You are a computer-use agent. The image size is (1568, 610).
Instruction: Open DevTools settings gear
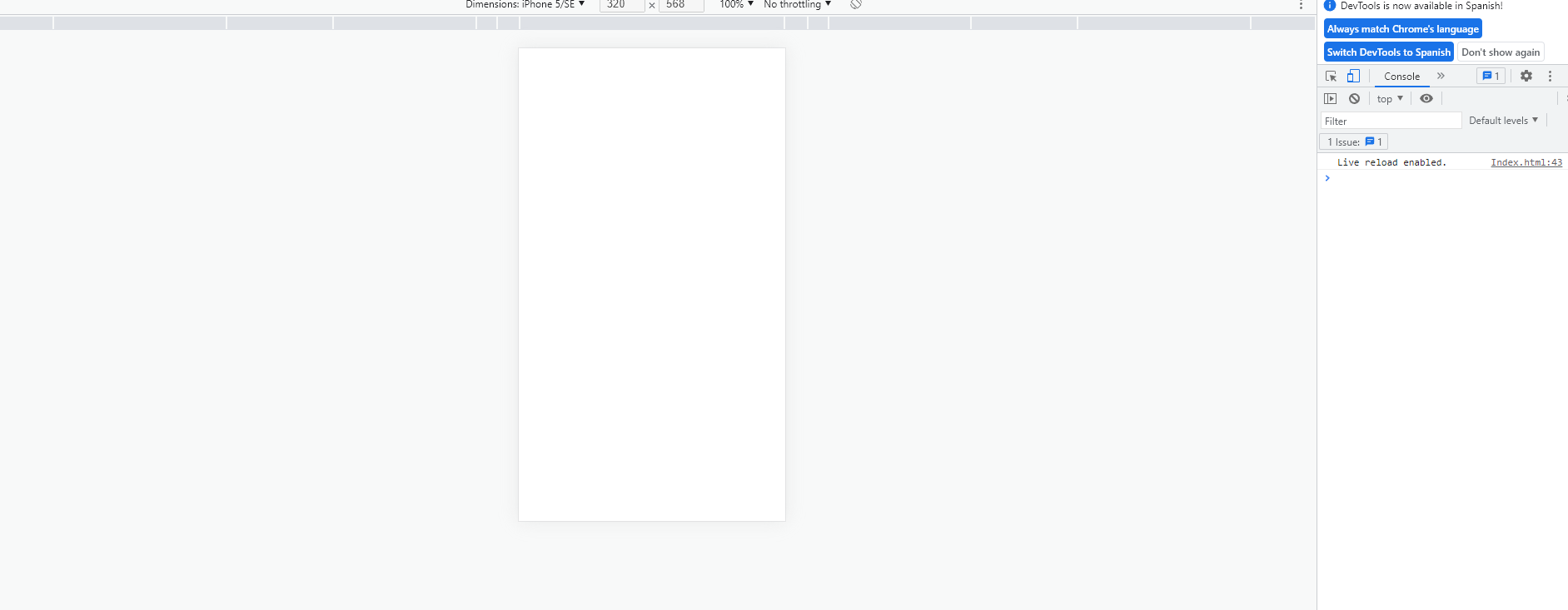pos(1526,76)
